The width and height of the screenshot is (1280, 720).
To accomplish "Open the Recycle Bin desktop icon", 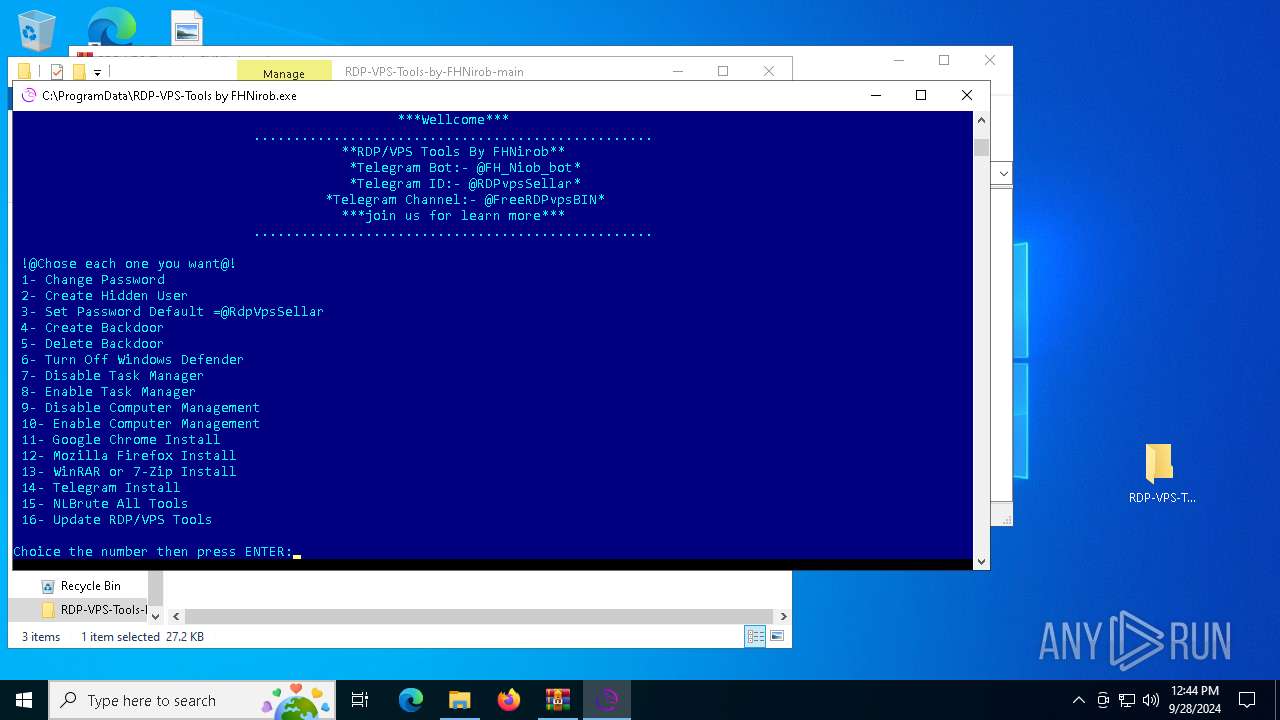I will coord(37,29).
